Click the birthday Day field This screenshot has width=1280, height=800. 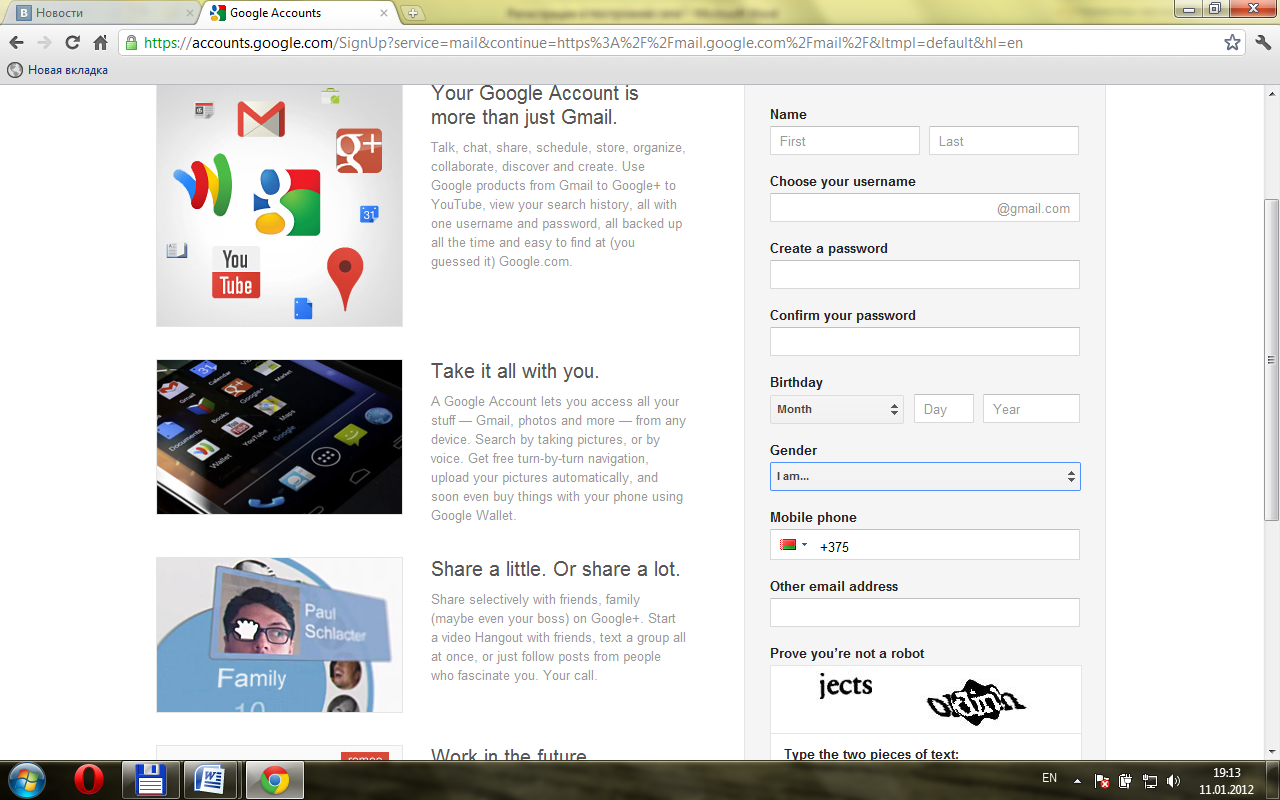944,409
